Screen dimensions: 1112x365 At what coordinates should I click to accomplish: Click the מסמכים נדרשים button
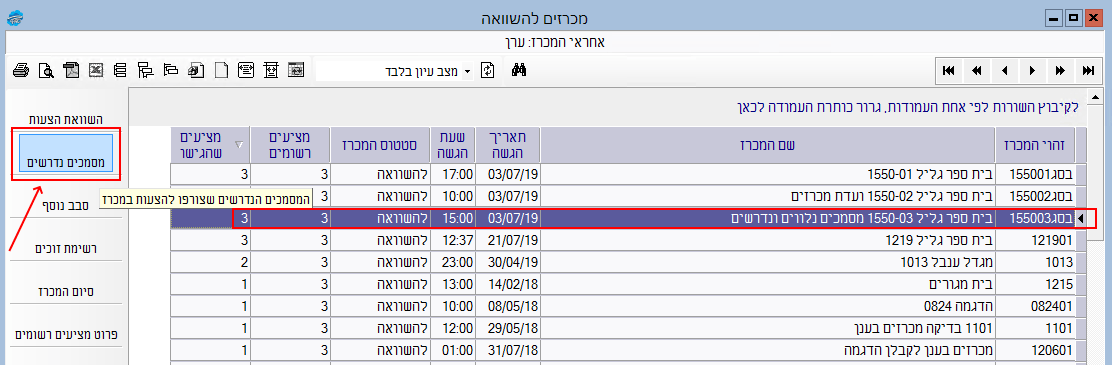coord(66,155)
